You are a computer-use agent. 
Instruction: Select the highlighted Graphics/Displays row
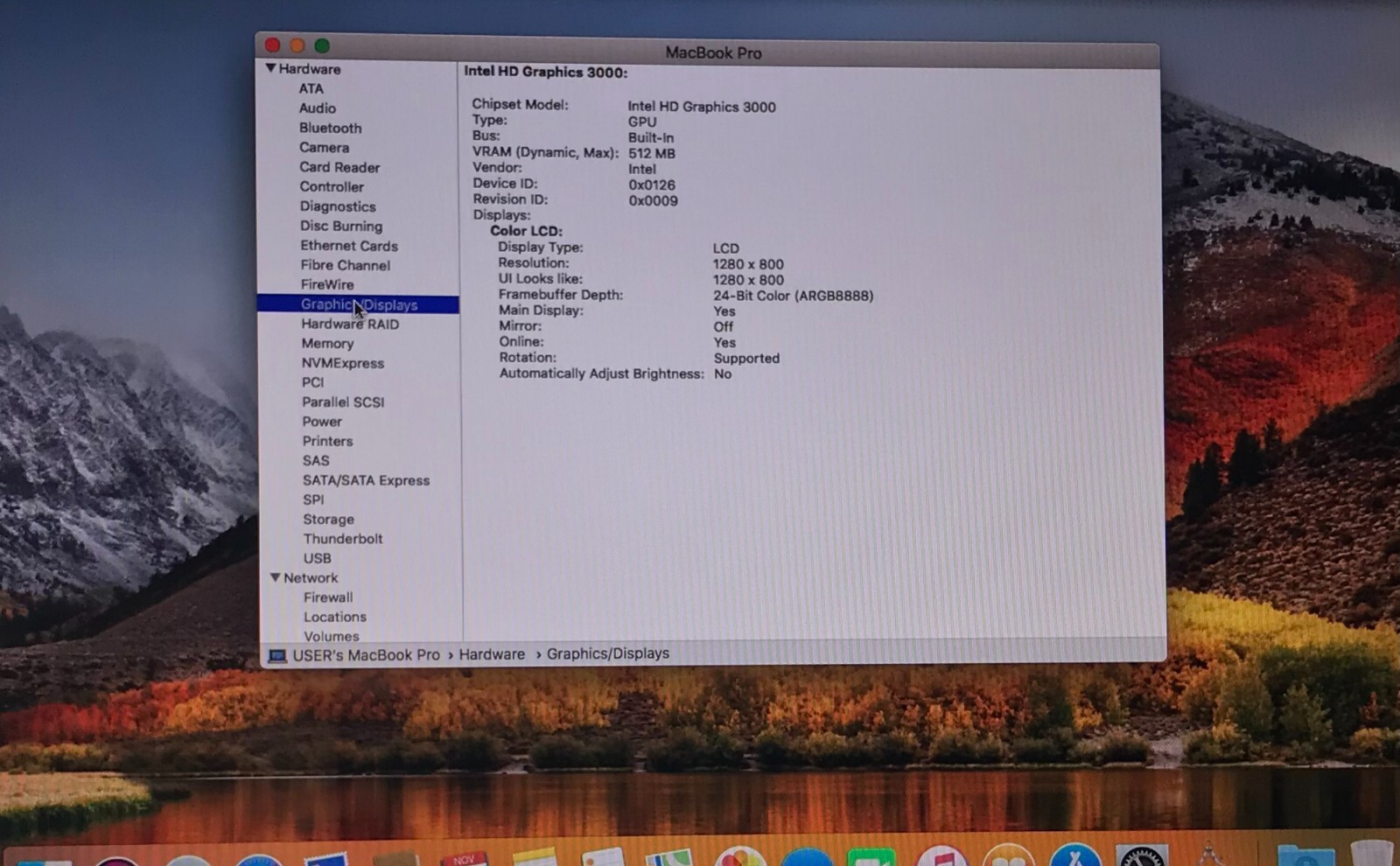(x=358, y=304)
